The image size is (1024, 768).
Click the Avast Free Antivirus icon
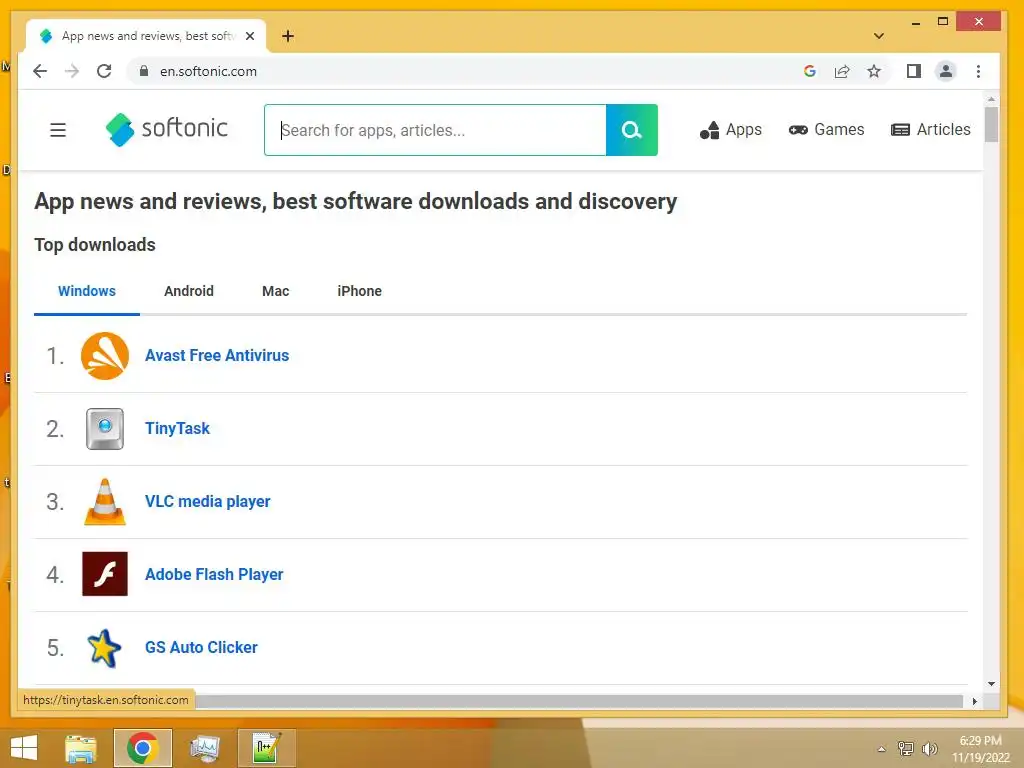104,356
